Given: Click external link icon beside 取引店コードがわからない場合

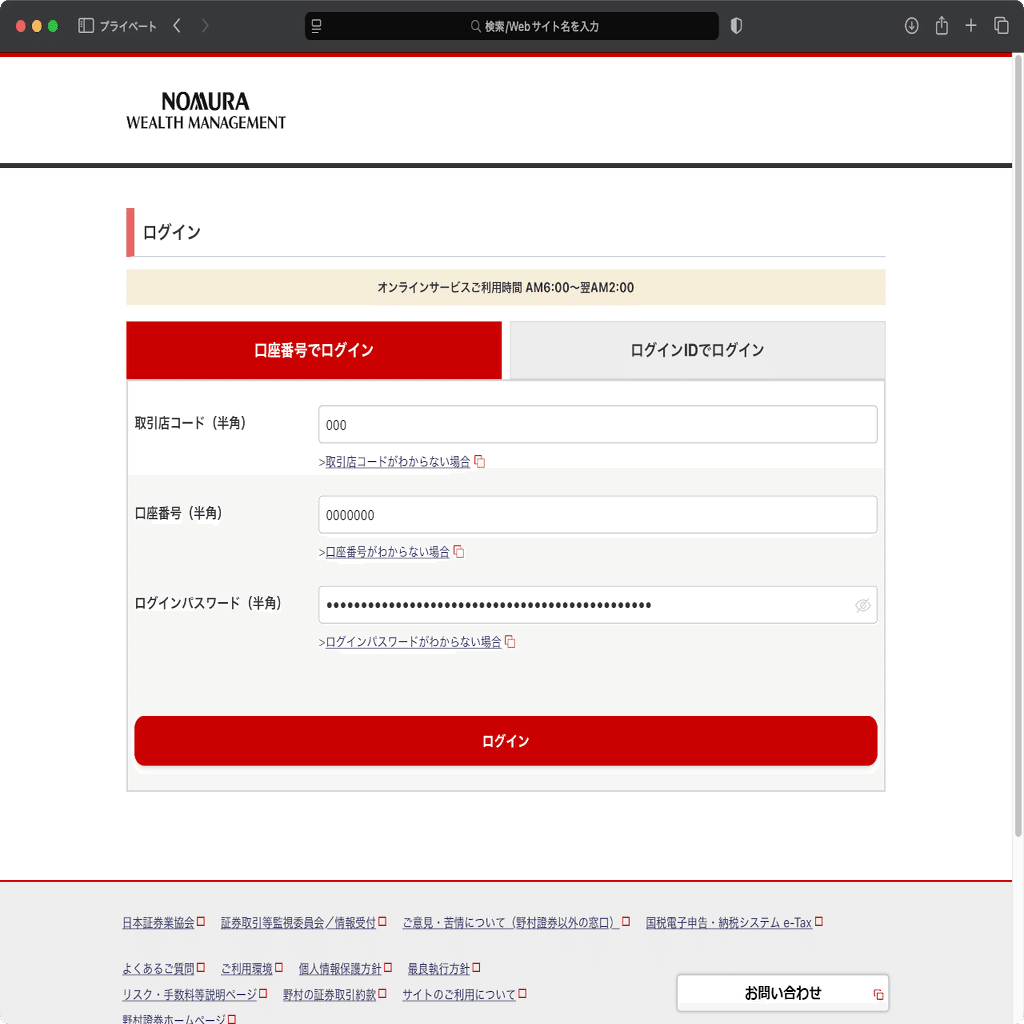Looking at the screenshot, I should click(479, 461).
